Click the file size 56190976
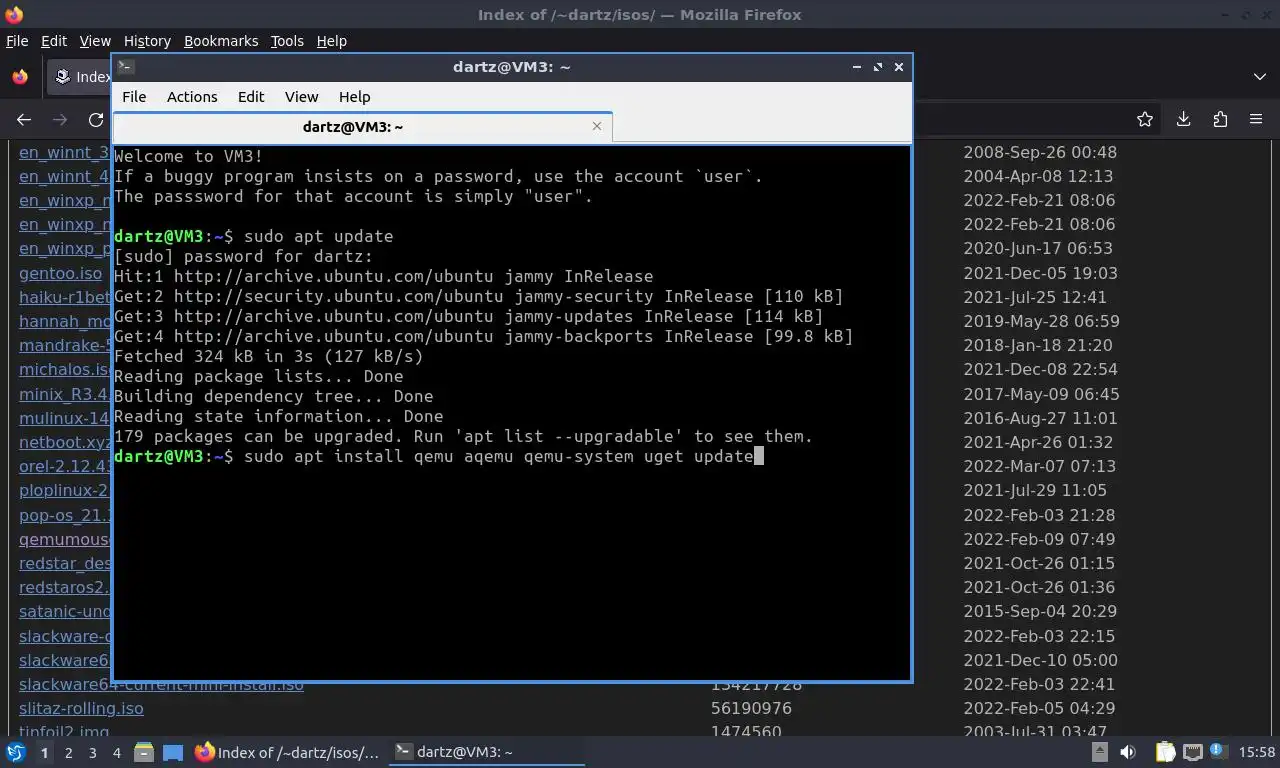The image size is (1280, 768). pyautogui.click(x=751, y=708)
